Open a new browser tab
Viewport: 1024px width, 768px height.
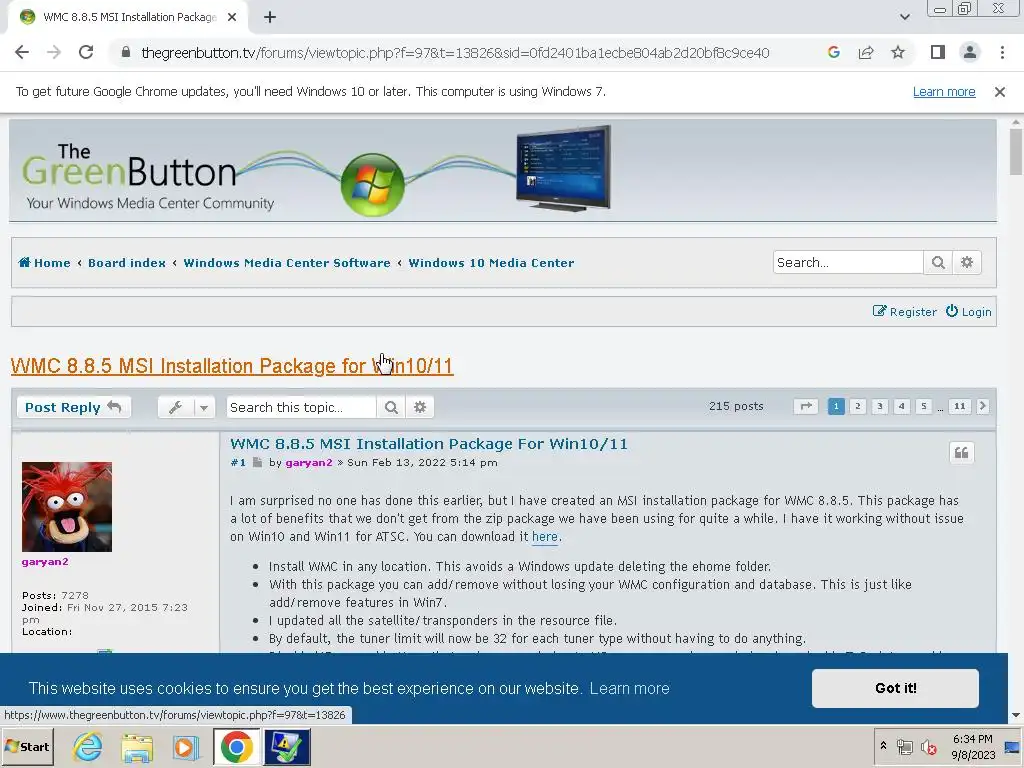click(x=270, y=17)
